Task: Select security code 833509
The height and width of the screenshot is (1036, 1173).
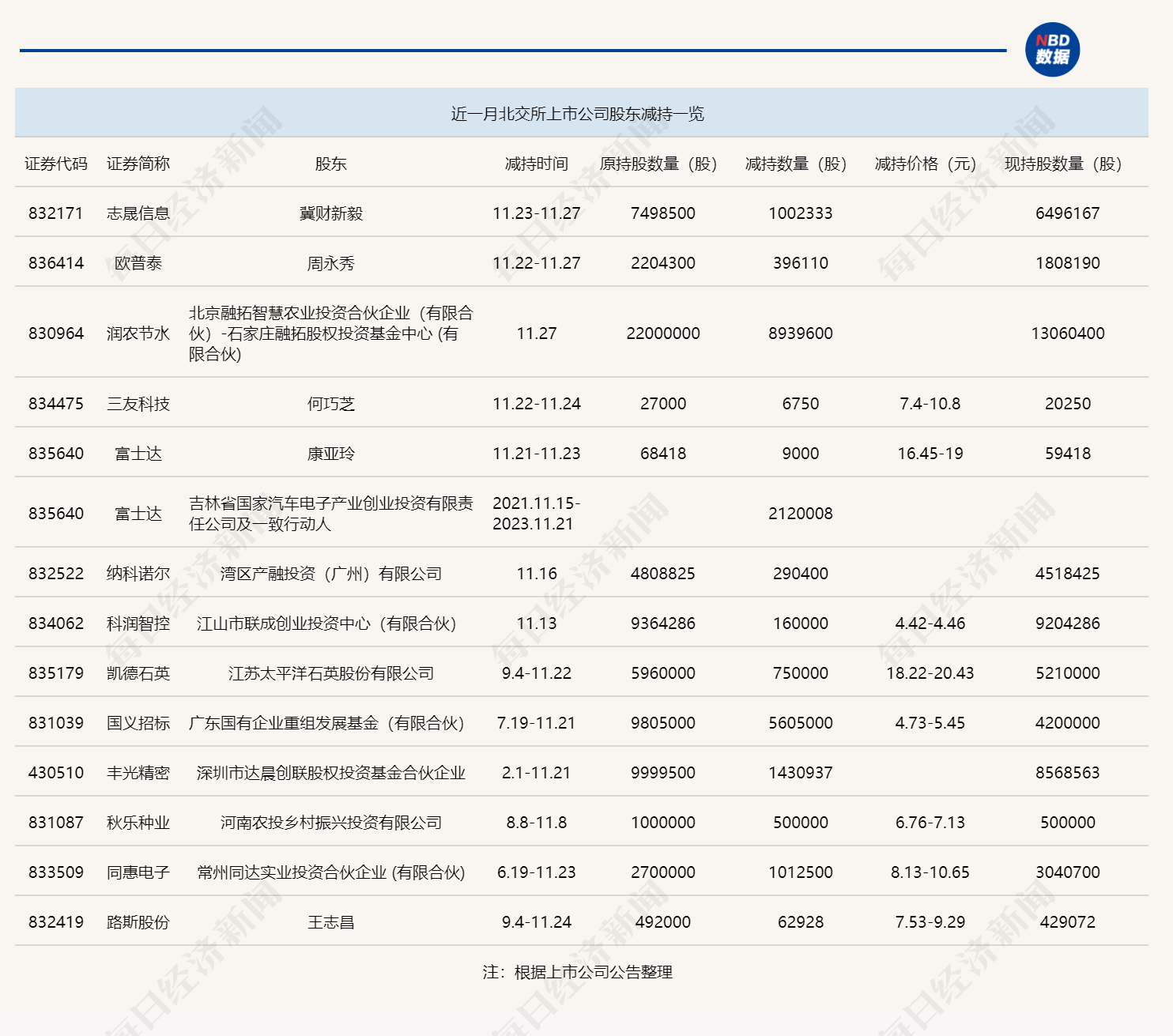Action: pos(56,872)
